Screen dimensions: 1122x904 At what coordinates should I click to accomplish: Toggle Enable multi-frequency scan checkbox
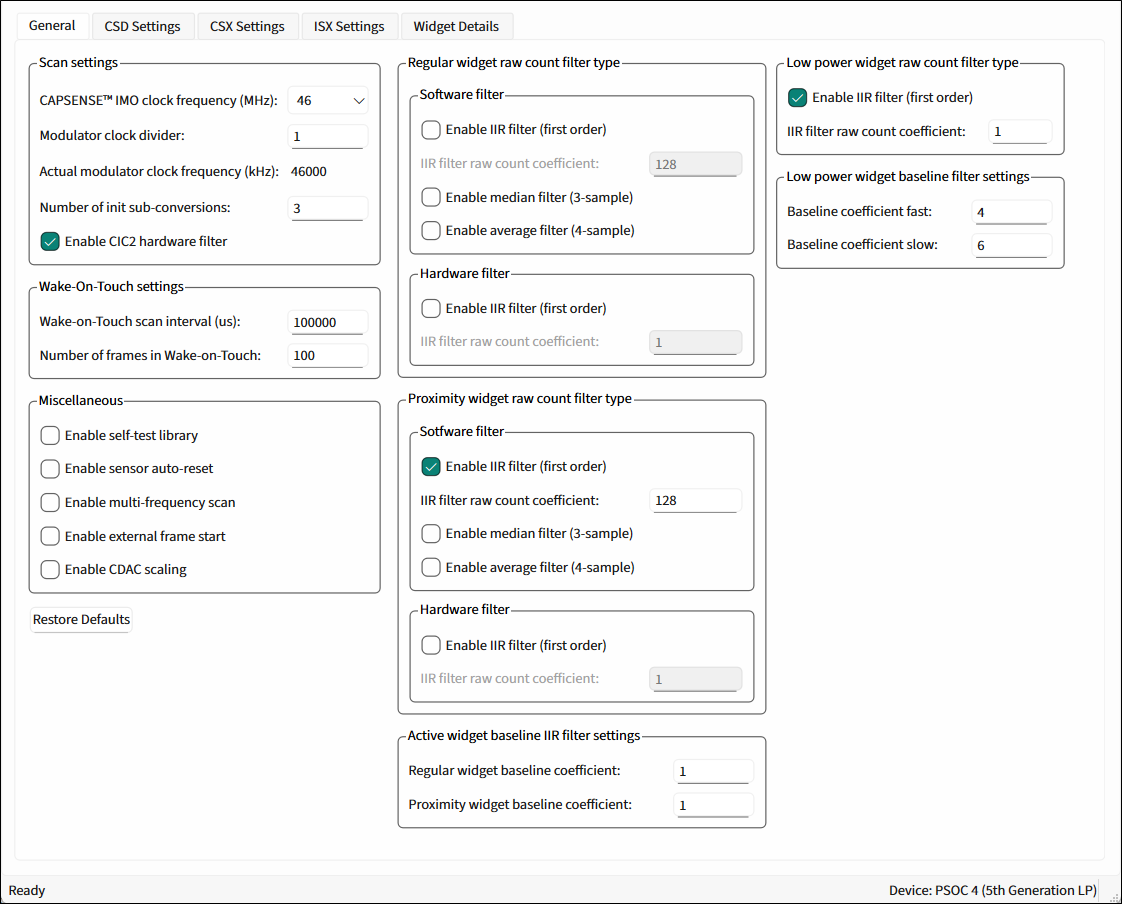pos(50,503)
